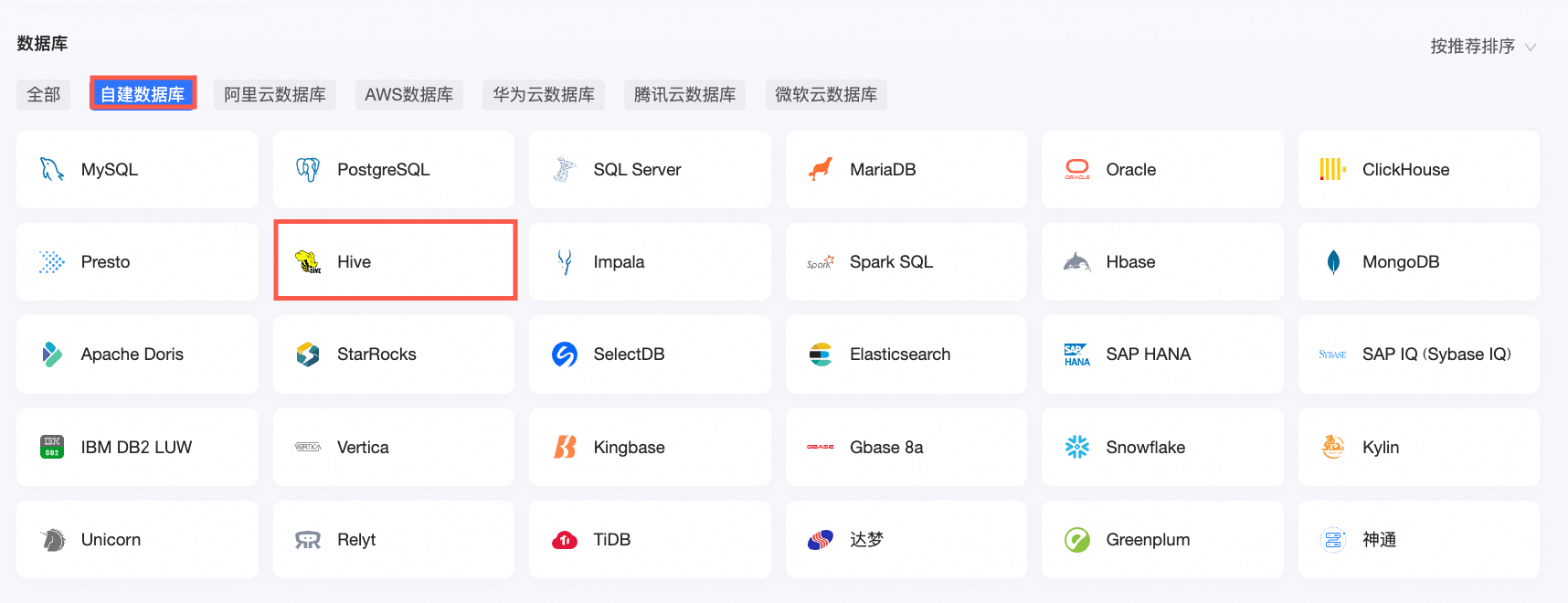Click the SQL Server logo icon
This screenshot has height=603, width=1568.
click(x=565, y=169)
